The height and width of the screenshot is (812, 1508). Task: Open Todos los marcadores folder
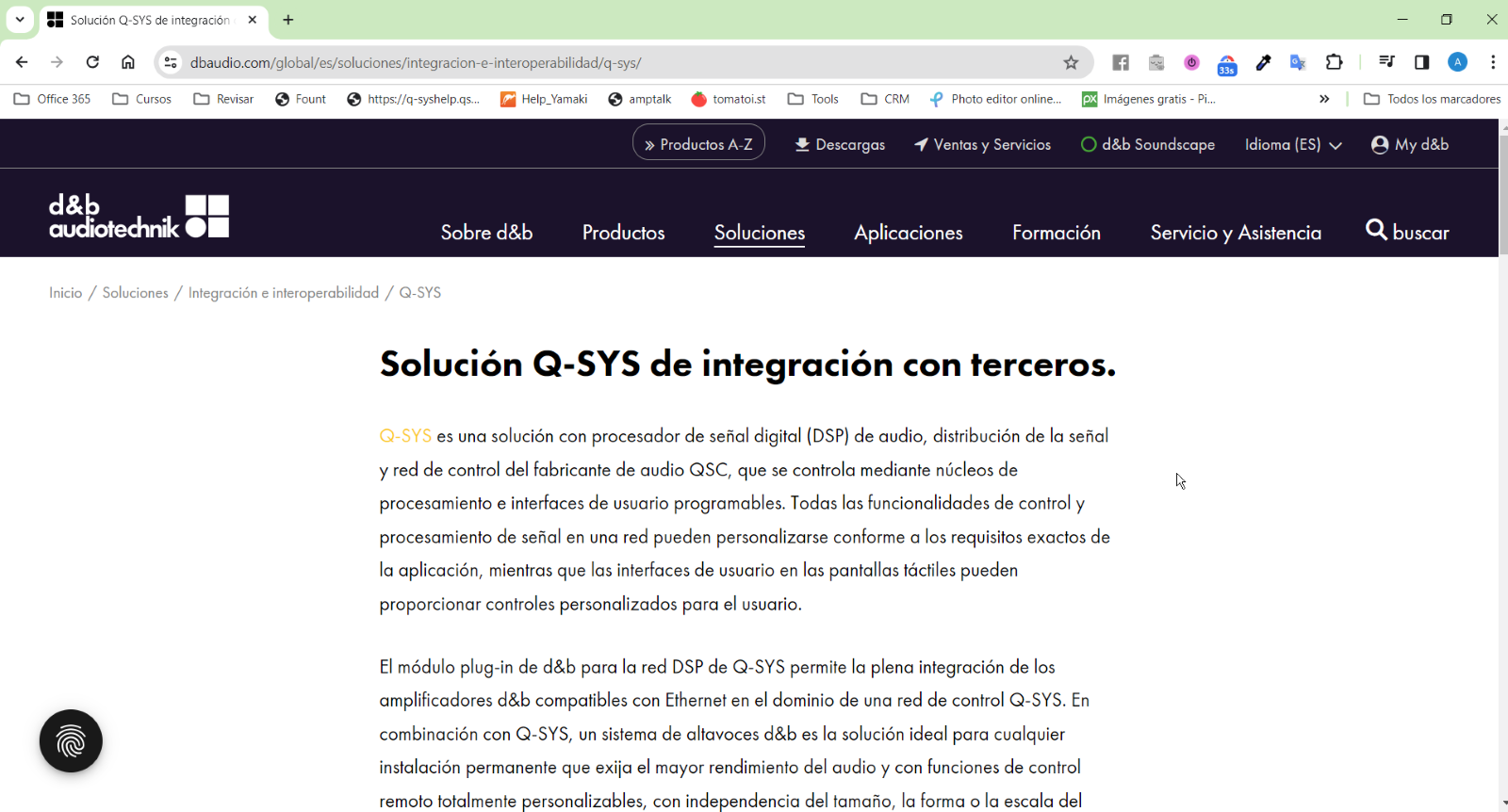(1432, 99)
